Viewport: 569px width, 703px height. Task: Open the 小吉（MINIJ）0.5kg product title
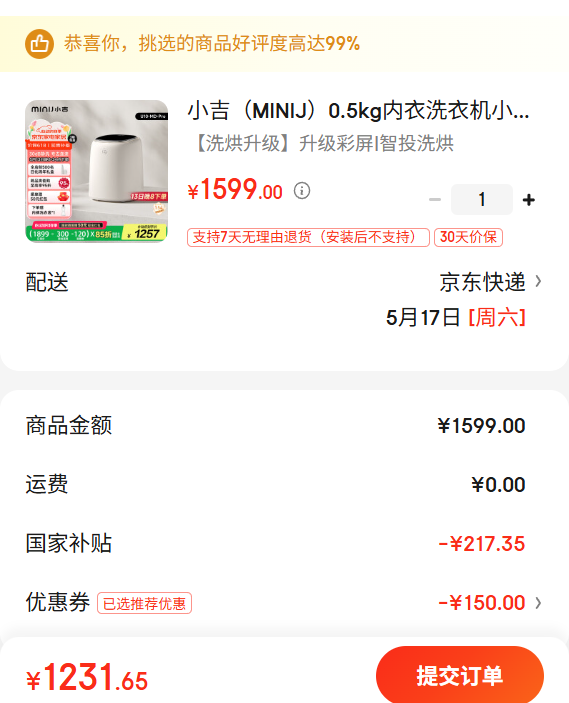click(x=358, y=111)
